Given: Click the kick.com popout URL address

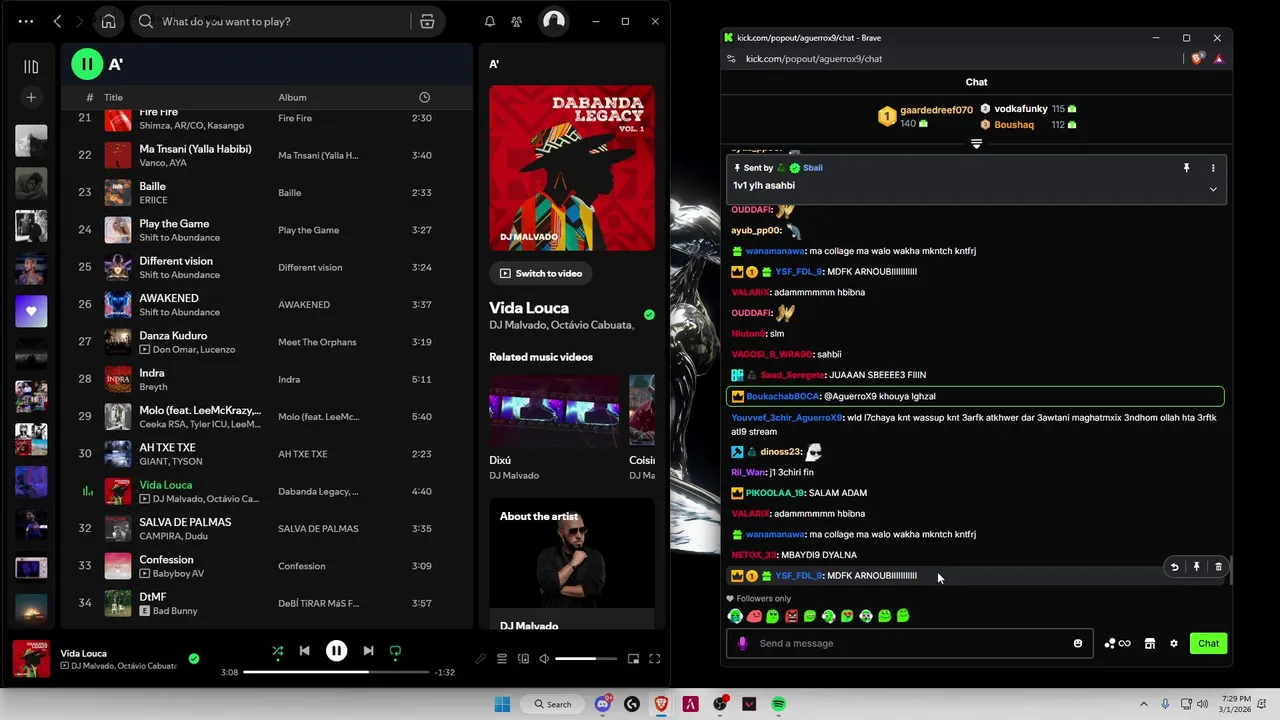Looking at the screenshot, I should pos(814,59).
